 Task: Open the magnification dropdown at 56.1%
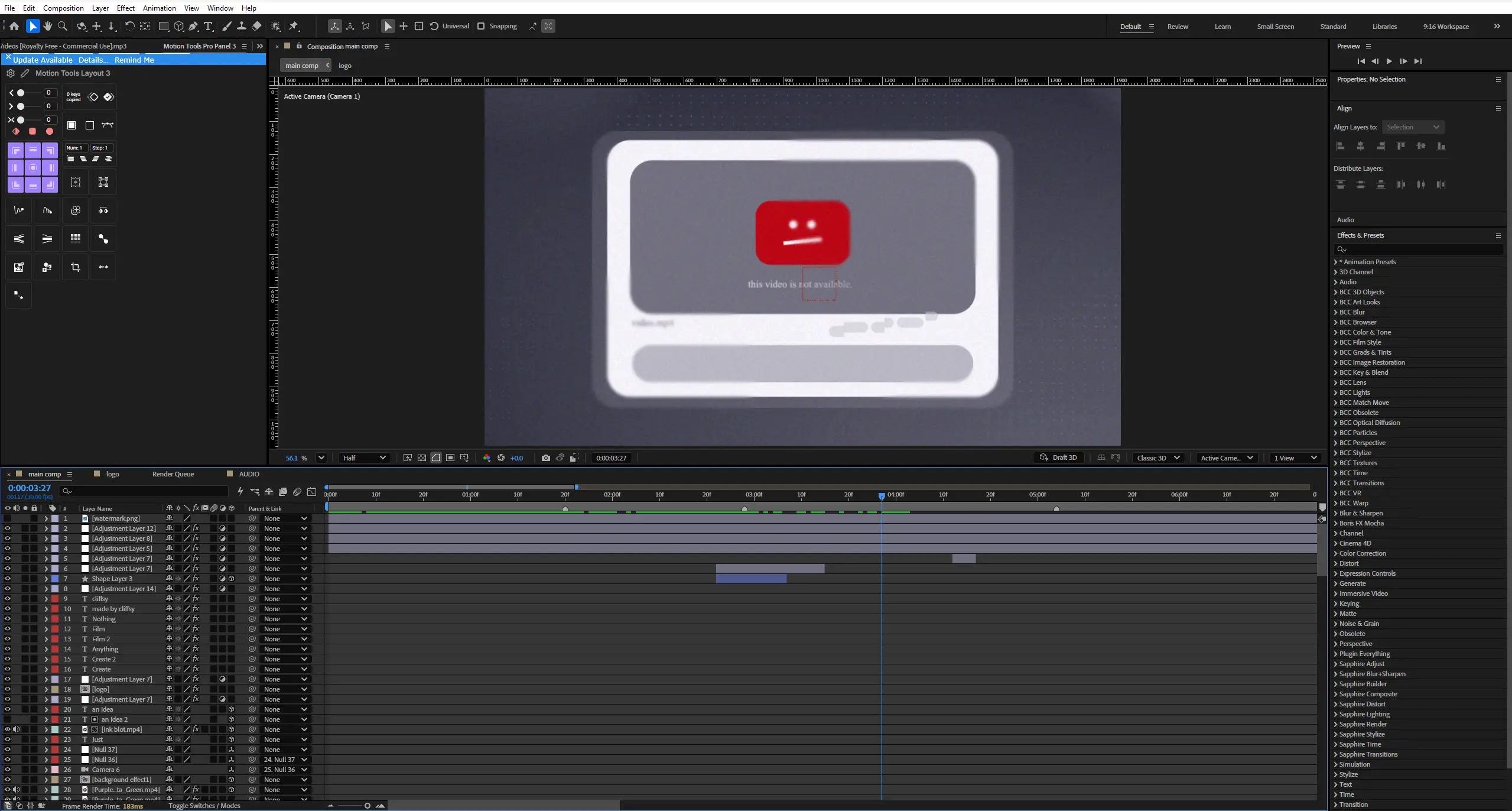coord(321,458)
